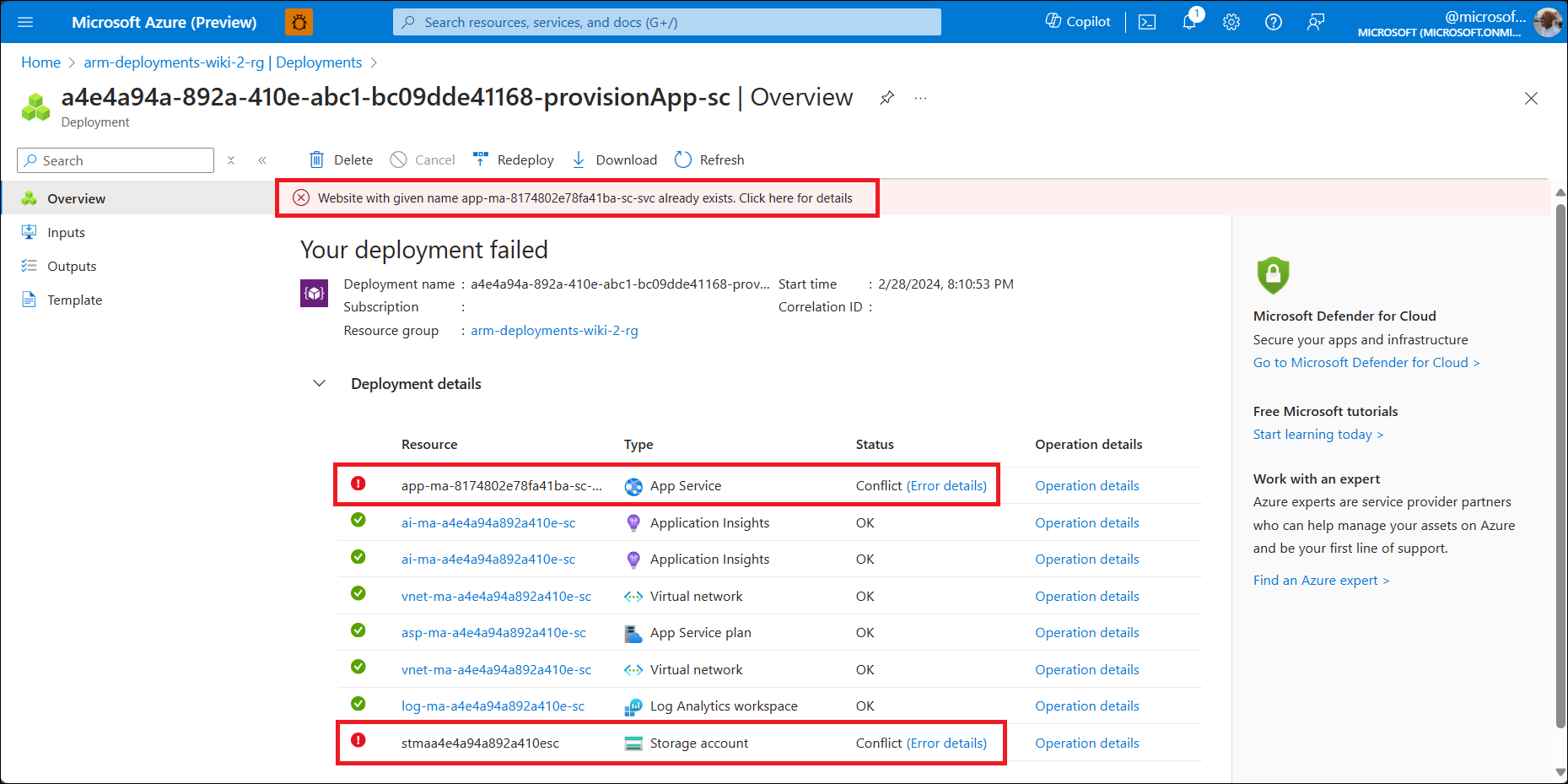Click the website already exists error banner
The width and height of the screenshot is (1568, 784).
[x=585, y=198]
